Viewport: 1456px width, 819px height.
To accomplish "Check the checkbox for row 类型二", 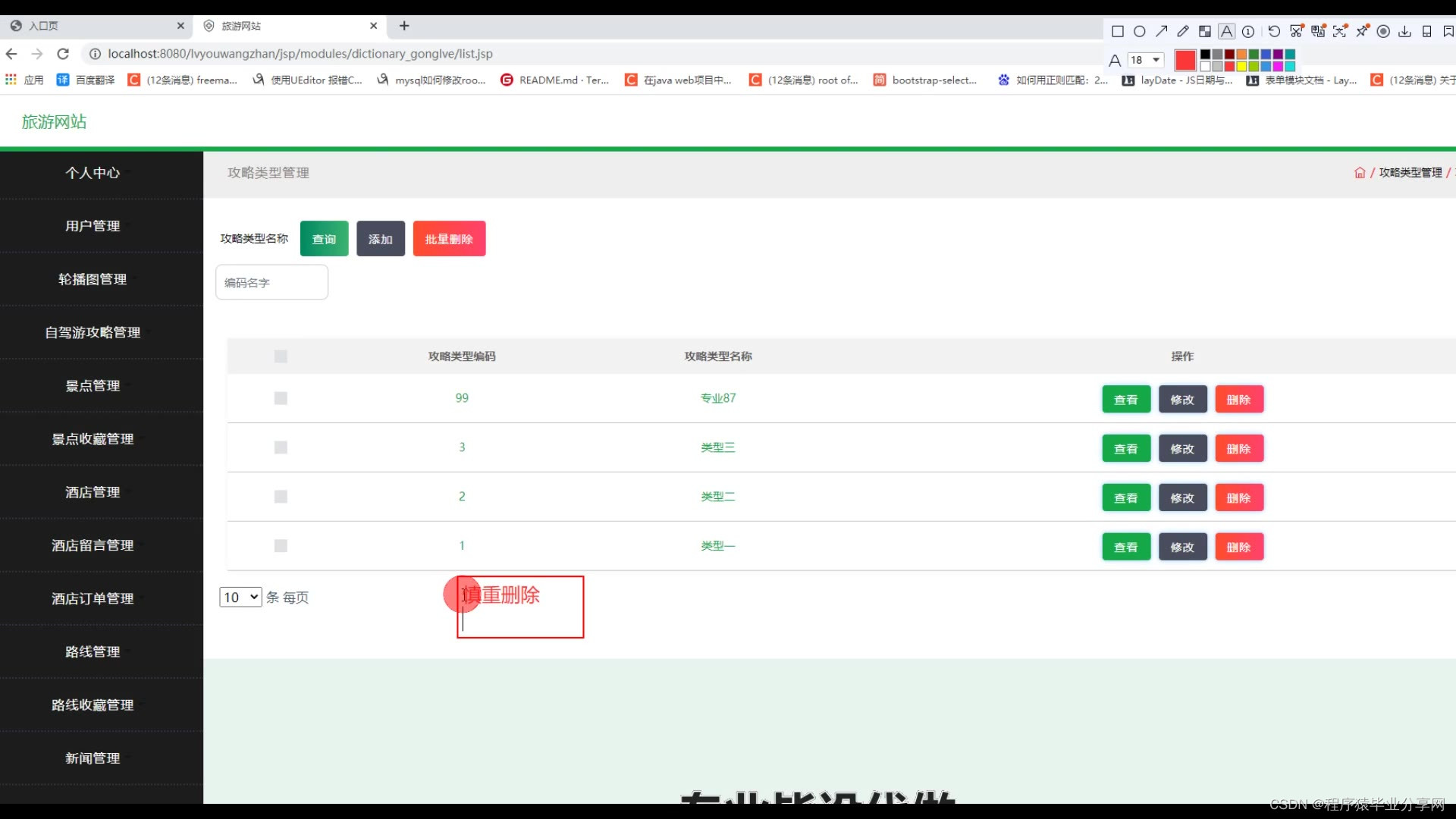I will (281, 497).
